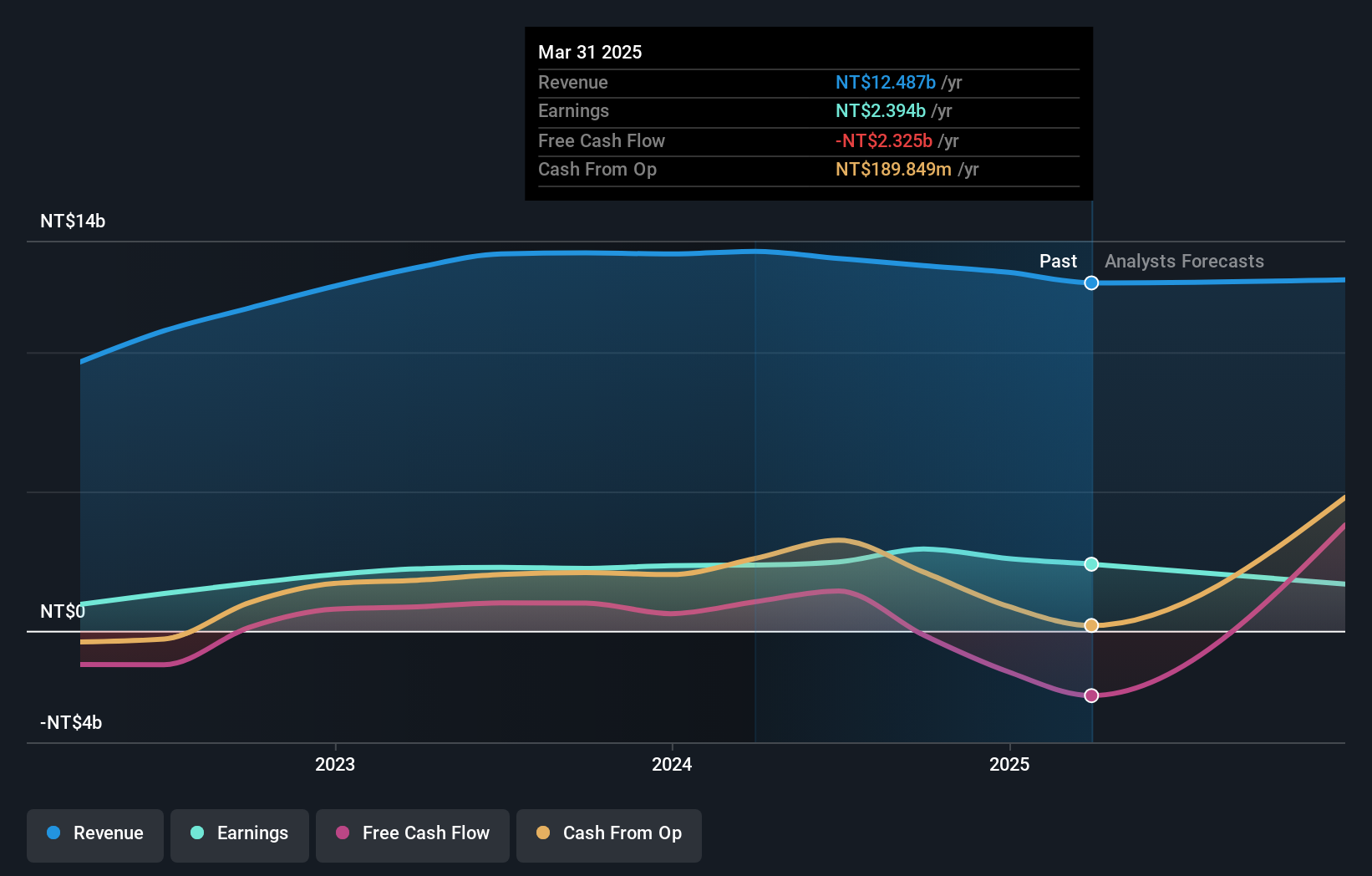Click the NT$14b y-axis label
Image resolution: width=1372 pixels, height=876 pixels.
coord(73,222)
